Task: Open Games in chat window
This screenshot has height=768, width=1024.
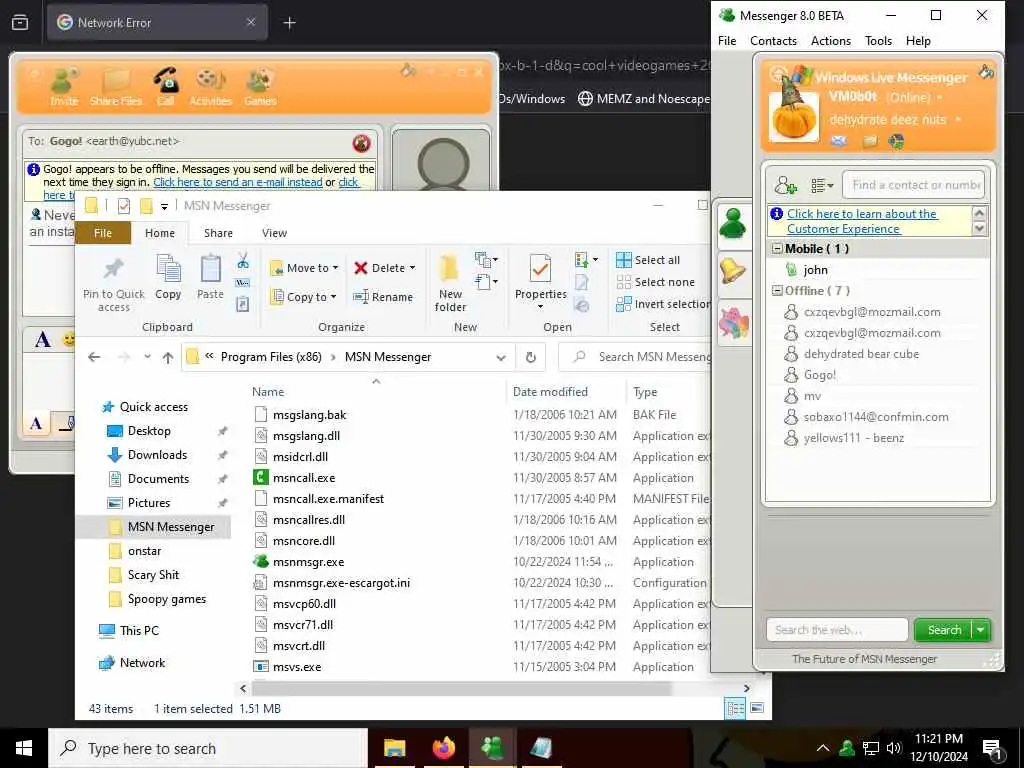Action: click(260, 87)
